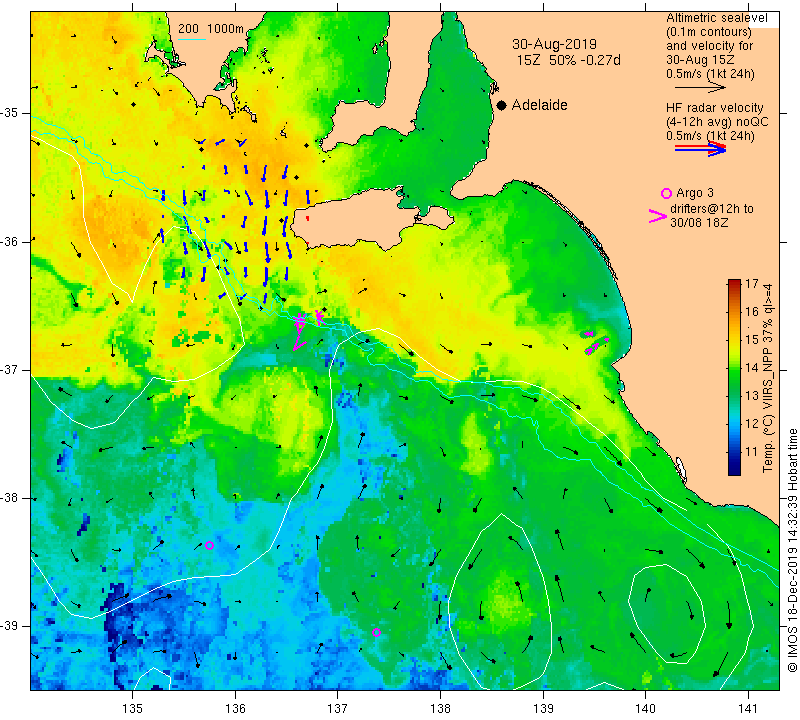The height and width of the screenshot is (720, 800).
Task: Click the small closed sea-level contour near 140.3E
Action: pos(667,614)
